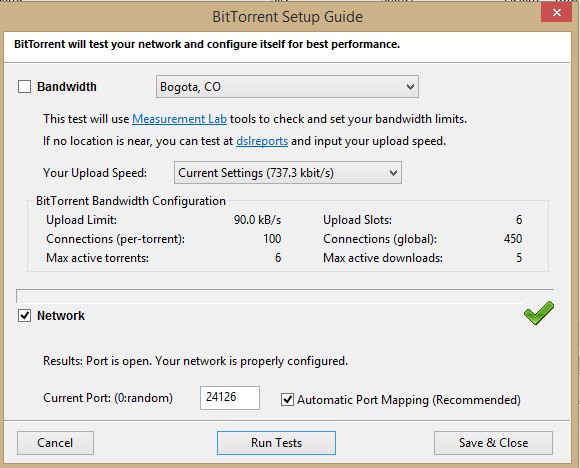Click the Network label text
The image size is (580, 468).
(x=61, y=316)
